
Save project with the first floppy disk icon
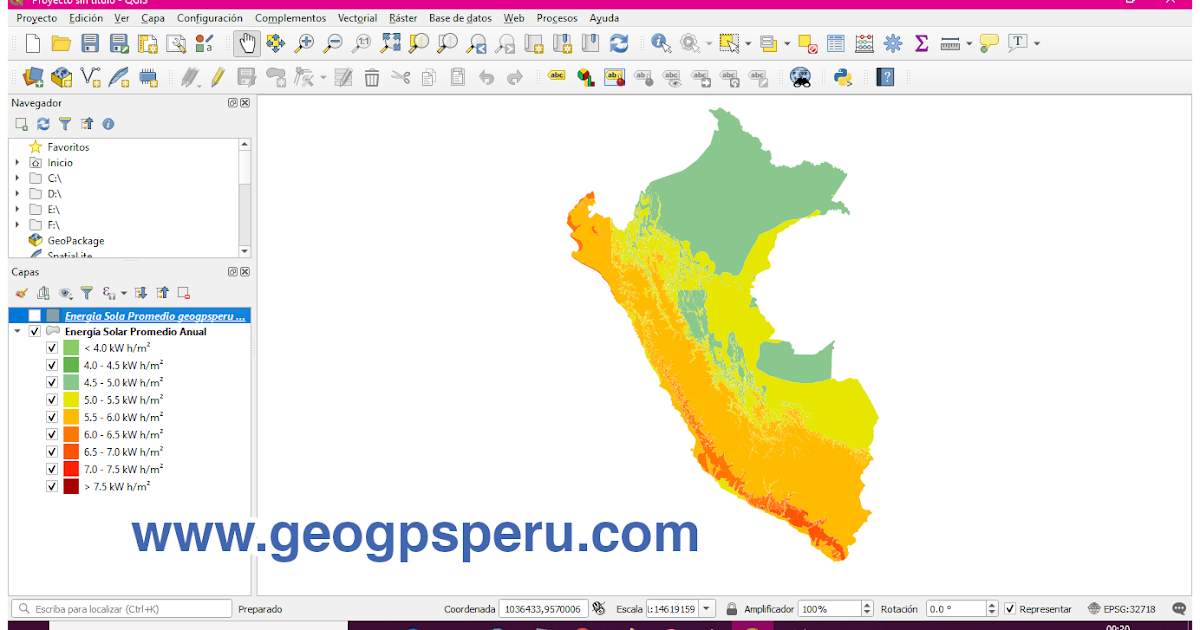tap(90, 43)
